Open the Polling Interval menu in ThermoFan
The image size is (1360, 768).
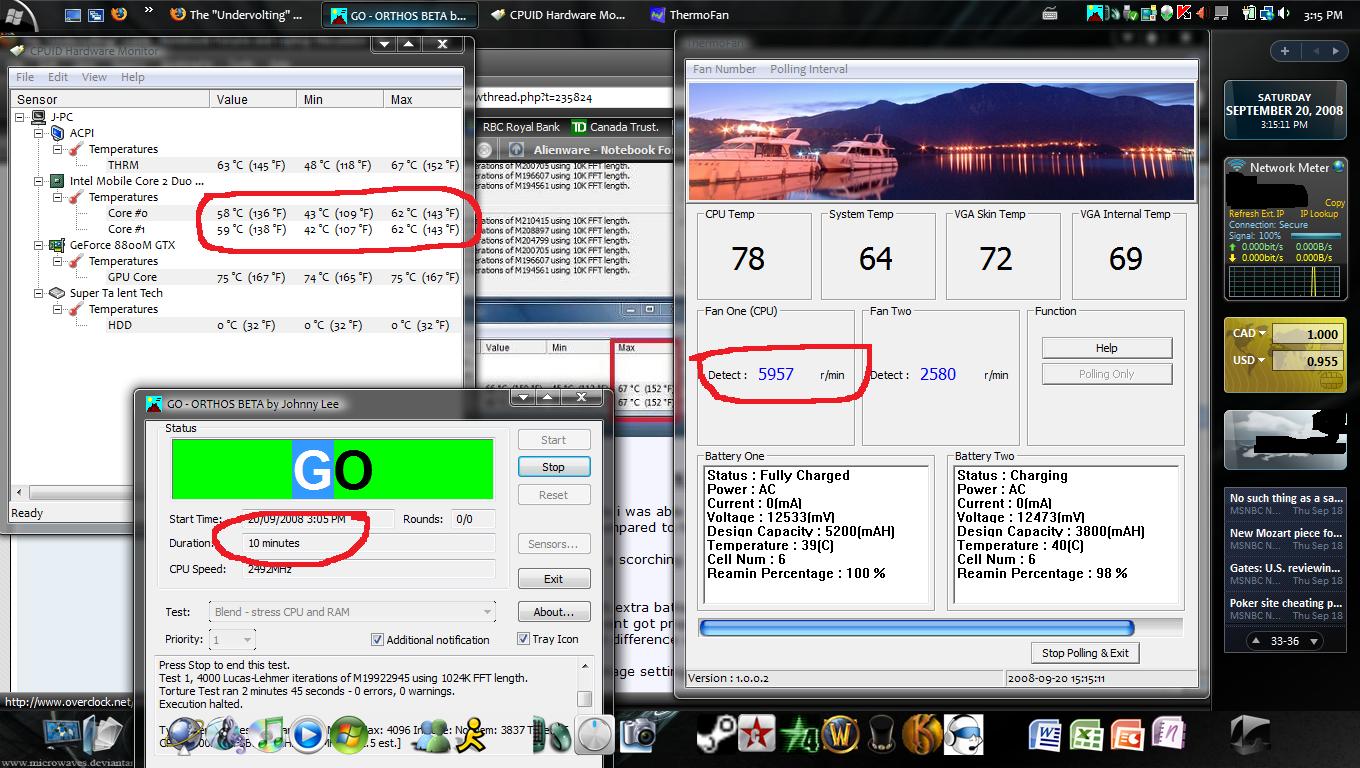pyautogui.click(x=808, y=69)
